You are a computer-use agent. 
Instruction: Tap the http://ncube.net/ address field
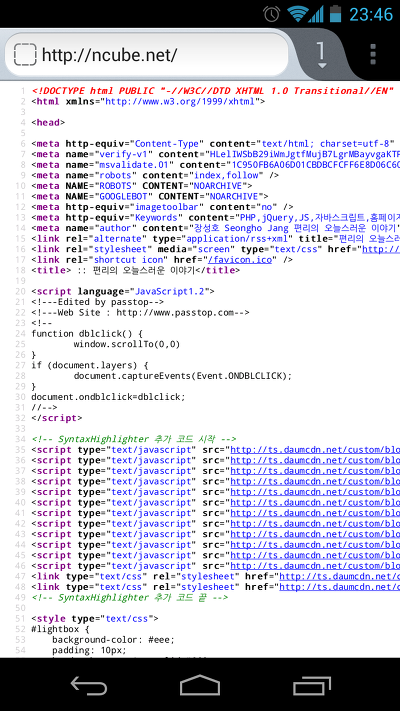pos(146,55)
